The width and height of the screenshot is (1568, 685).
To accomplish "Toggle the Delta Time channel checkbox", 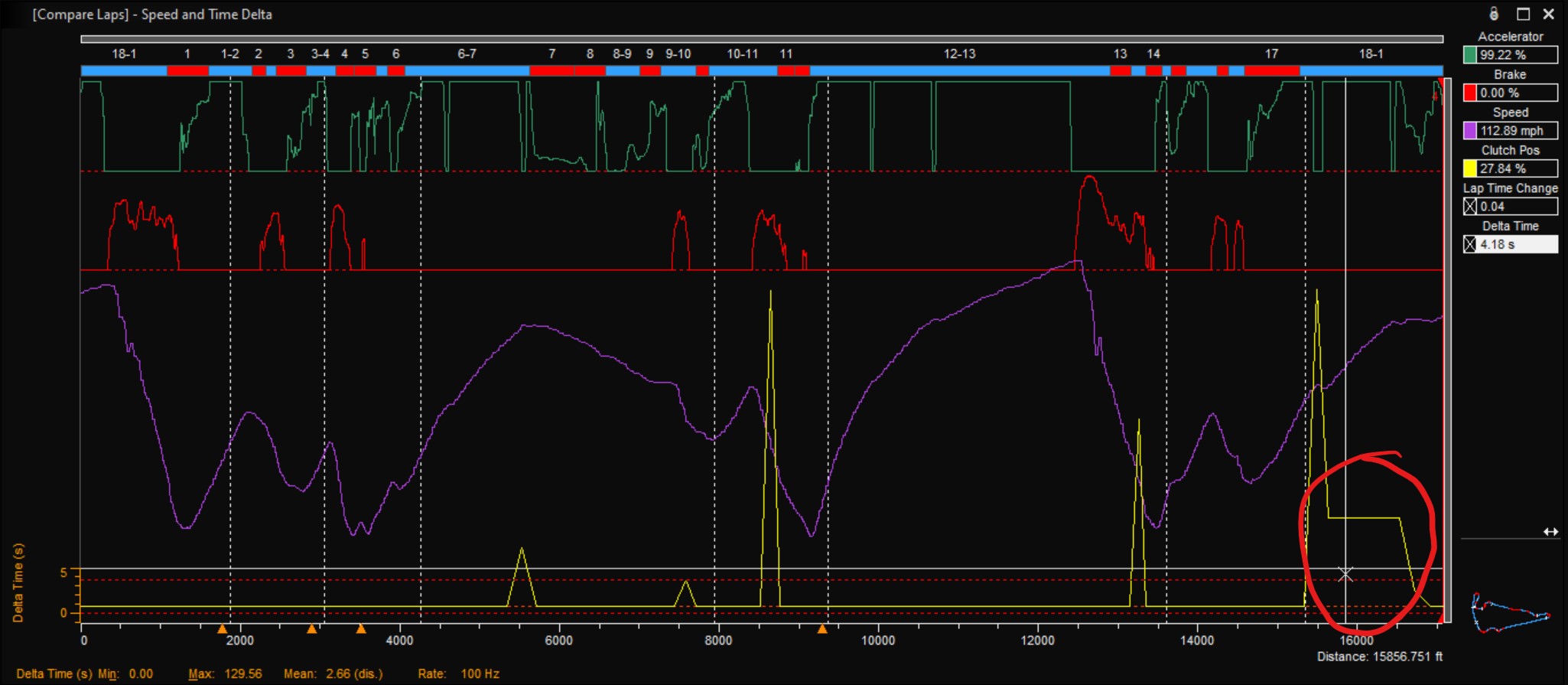I will (x=1470, y=245).
